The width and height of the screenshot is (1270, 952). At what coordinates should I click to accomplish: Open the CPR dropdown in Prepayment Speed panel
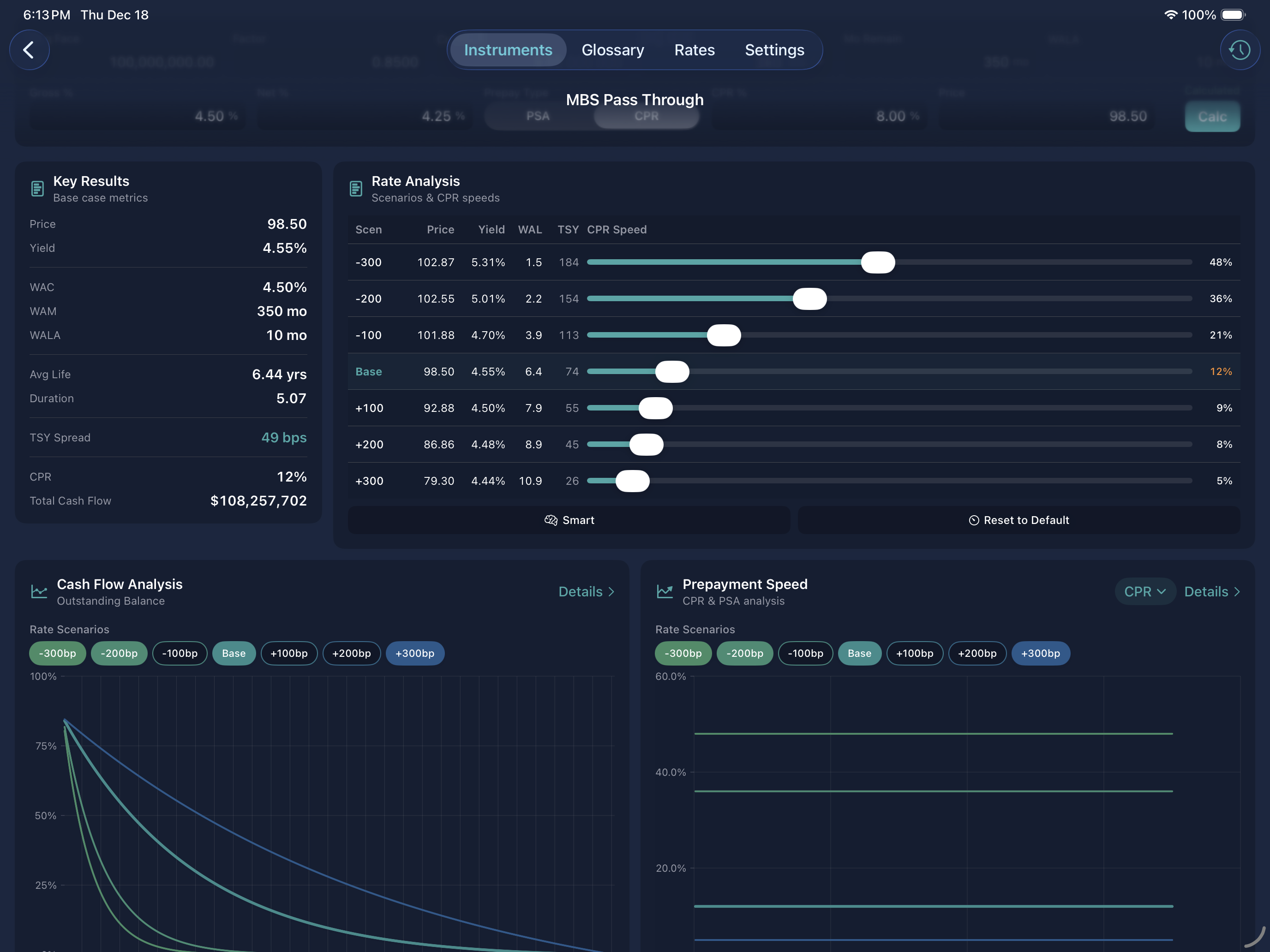(1144, 591)
